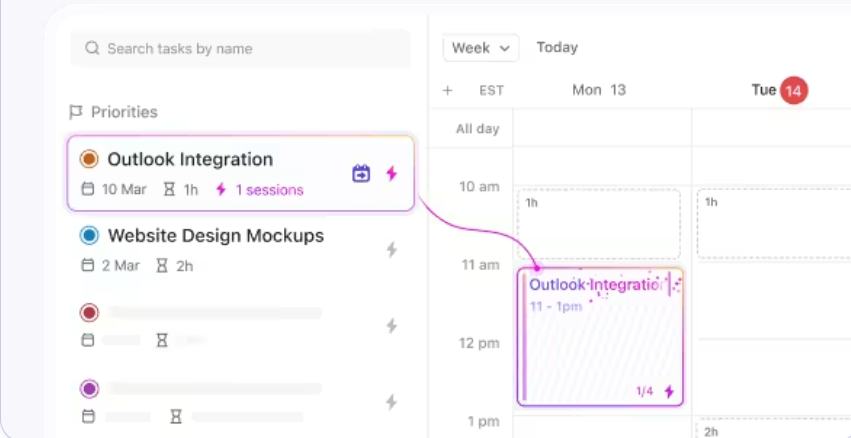Jump to Today in the calendar
This screenshot has height=438, width=851.
coord(557,48)
